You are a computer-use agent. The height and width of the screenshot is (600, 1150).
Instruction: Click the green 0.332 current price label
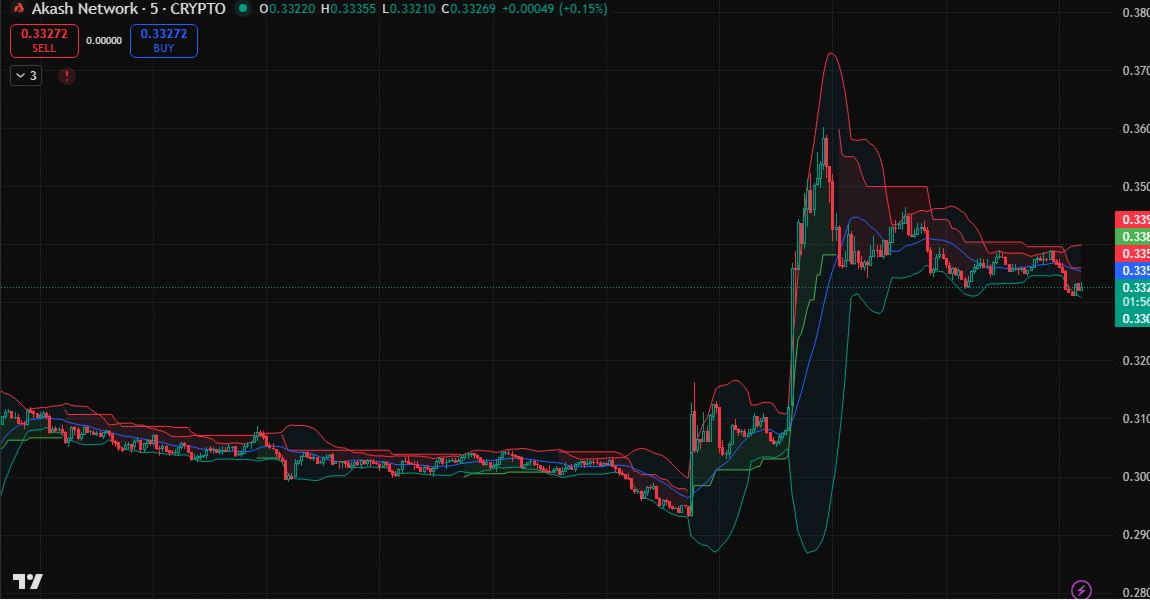coord(1132,288)
